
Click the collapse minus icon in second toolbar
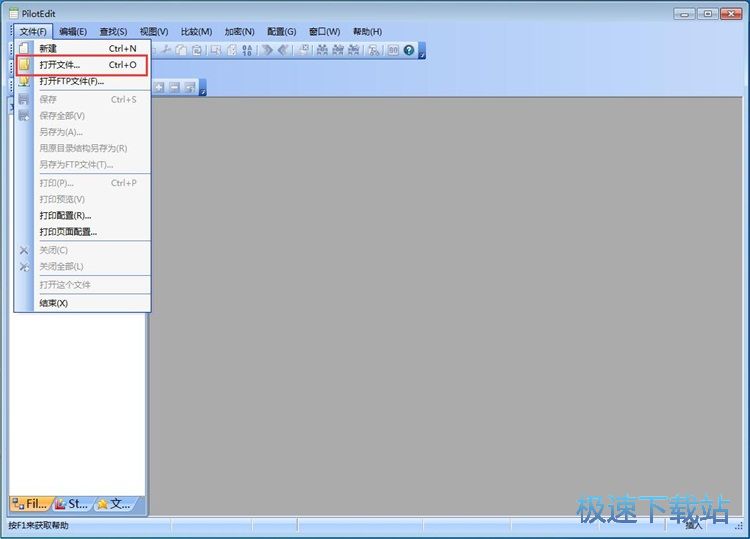pyautogui.click(x=174, y=88)
